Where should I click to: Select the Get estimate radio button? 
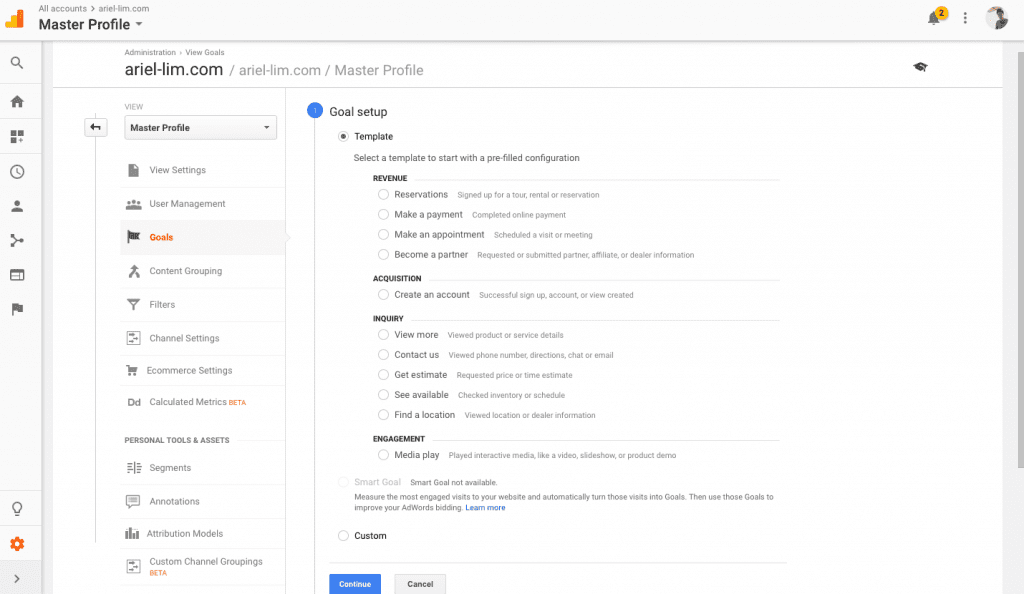coord(383,375)
